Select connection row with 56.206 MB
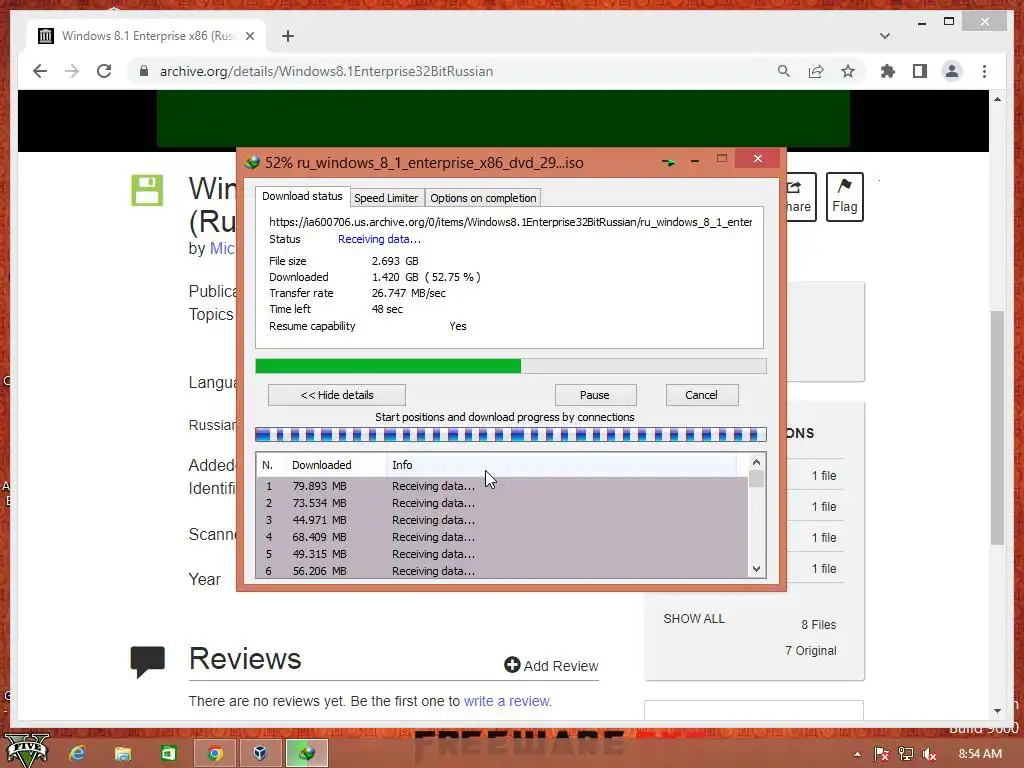The width and height of the screenshot is (1024, 768). click(x=502, y=570)
